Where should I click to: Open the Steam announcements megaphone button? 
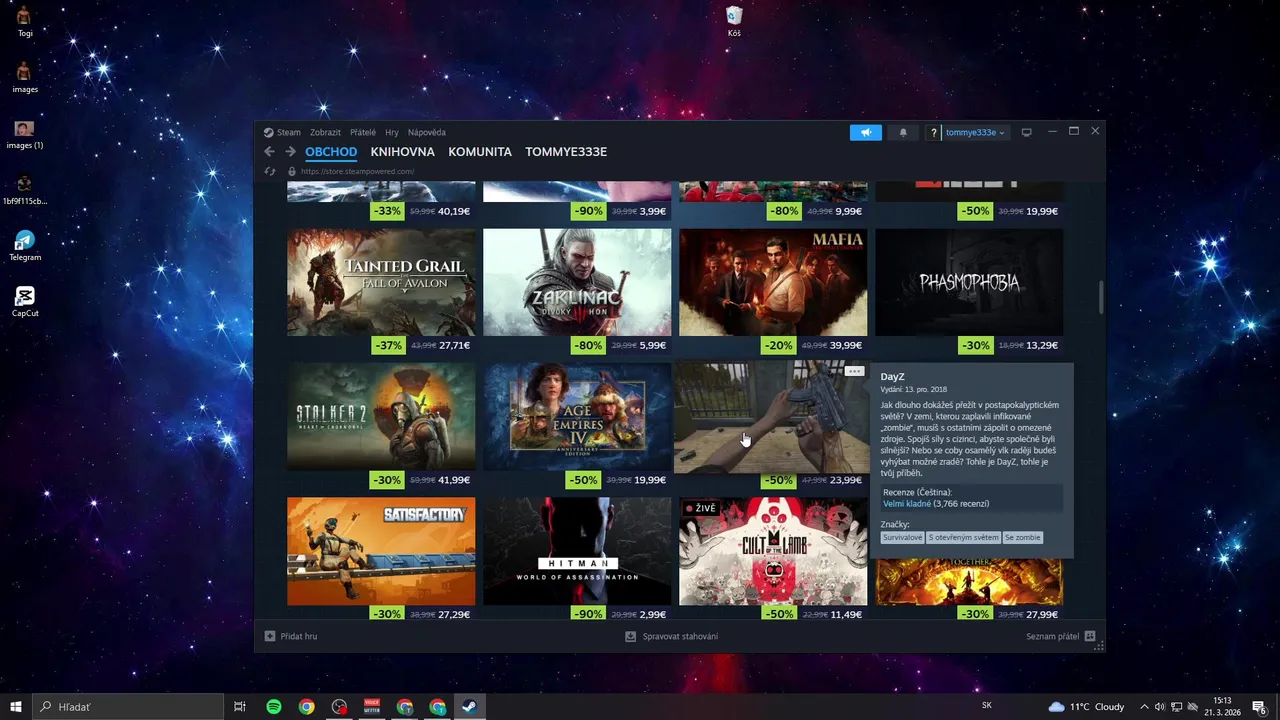pyautogui.click(x=866, y=132)
